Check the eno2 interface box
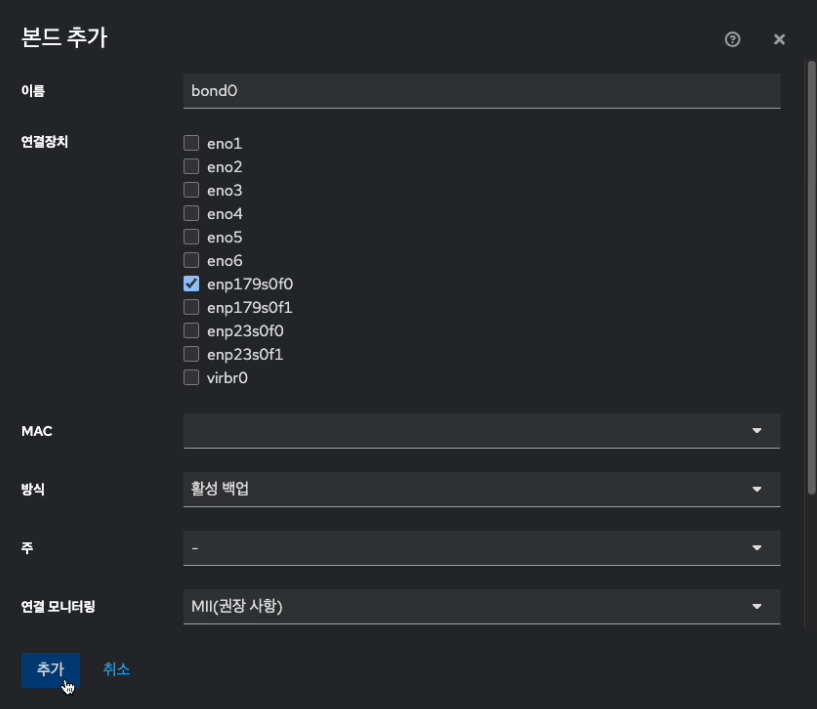The width and height of the screenshot is (817, 709). coord(191,166)
